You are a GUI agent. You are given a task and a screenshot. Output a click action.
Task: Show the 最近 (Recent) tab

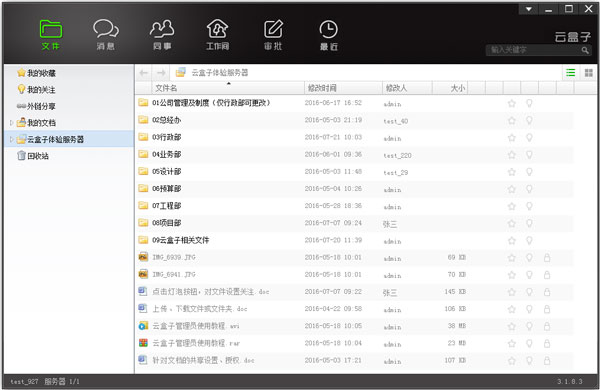pyautogui.click(x=328, y=35)
